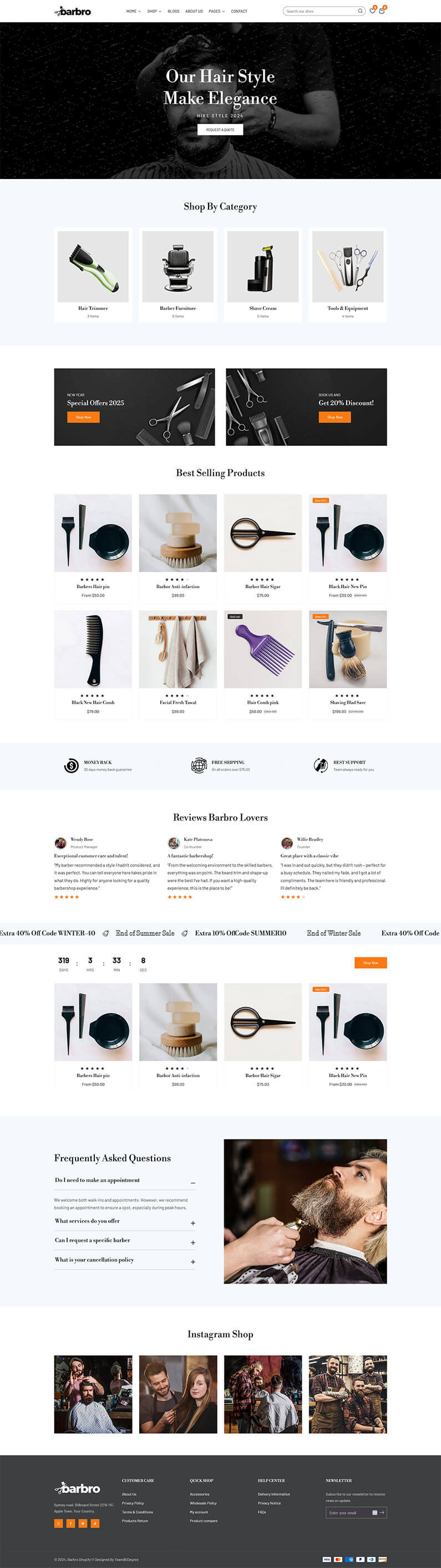This screenshot has width=441, height=1568.
Task: Click the newsletter email input field
Action: 351,1513
